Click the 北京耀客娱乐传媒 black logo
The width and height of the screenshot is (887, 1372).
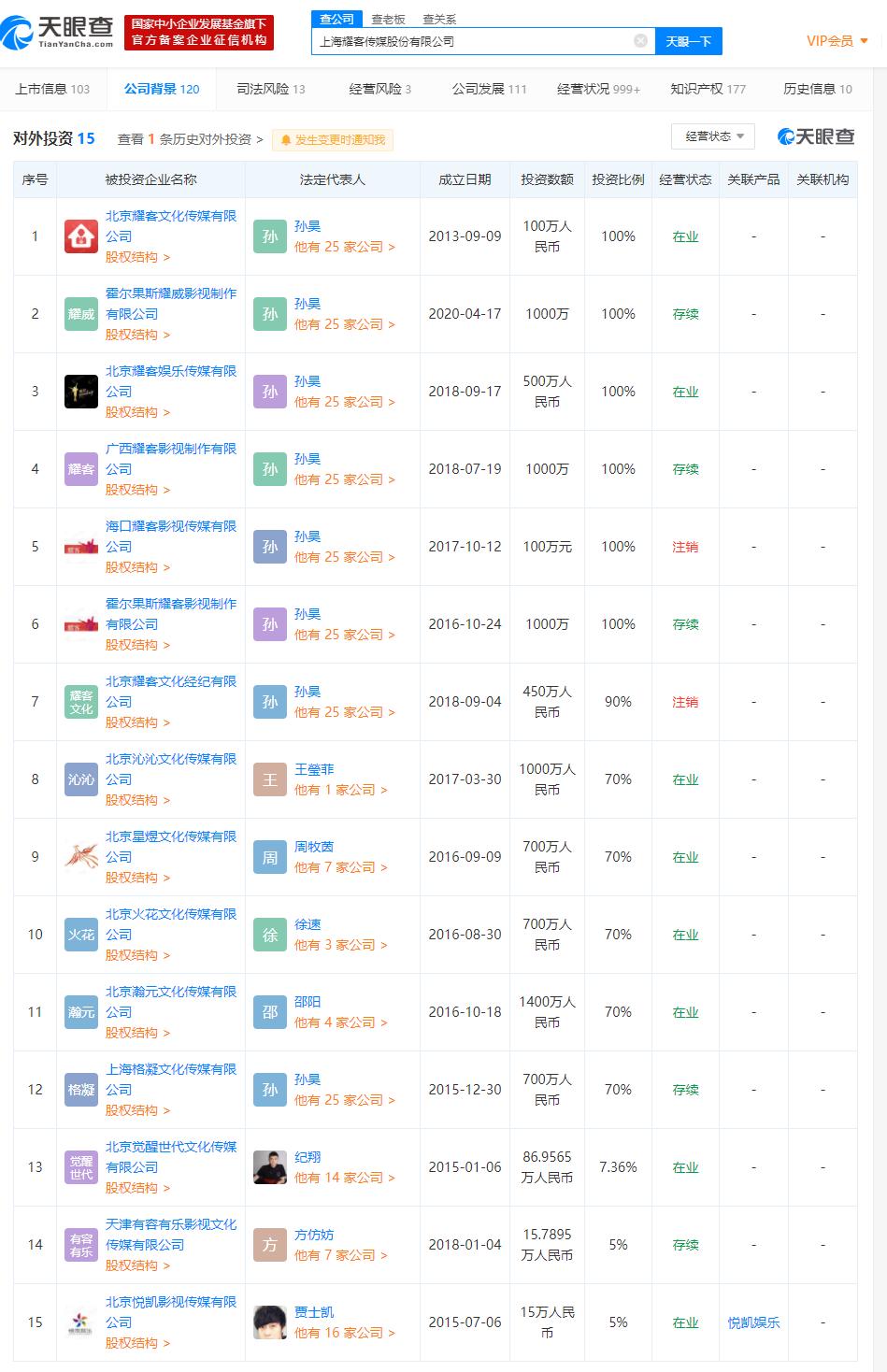coord(81,392)
